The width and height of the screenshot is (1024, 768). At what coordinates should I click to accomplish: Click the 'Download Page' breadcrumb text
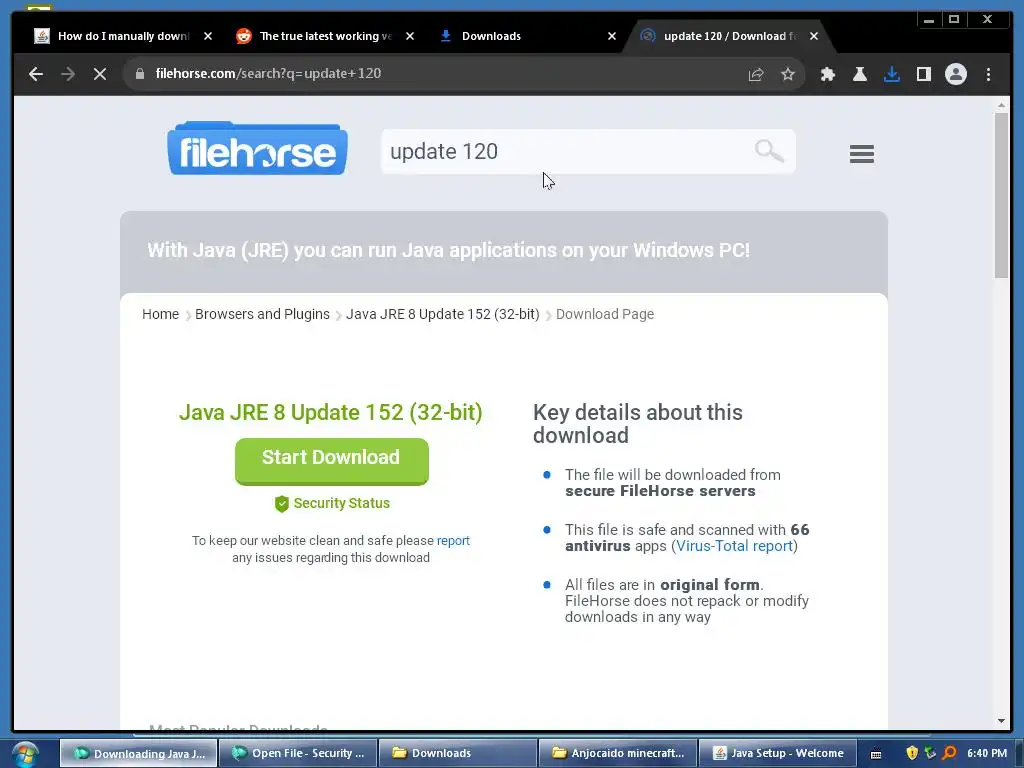605,314
